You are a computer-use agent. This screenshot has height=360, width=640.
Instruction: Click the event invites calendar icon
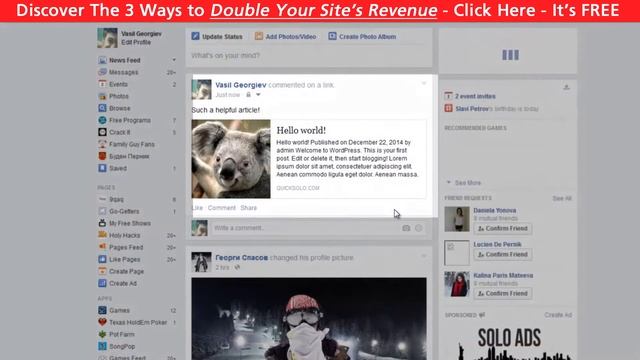pos(448,96)
